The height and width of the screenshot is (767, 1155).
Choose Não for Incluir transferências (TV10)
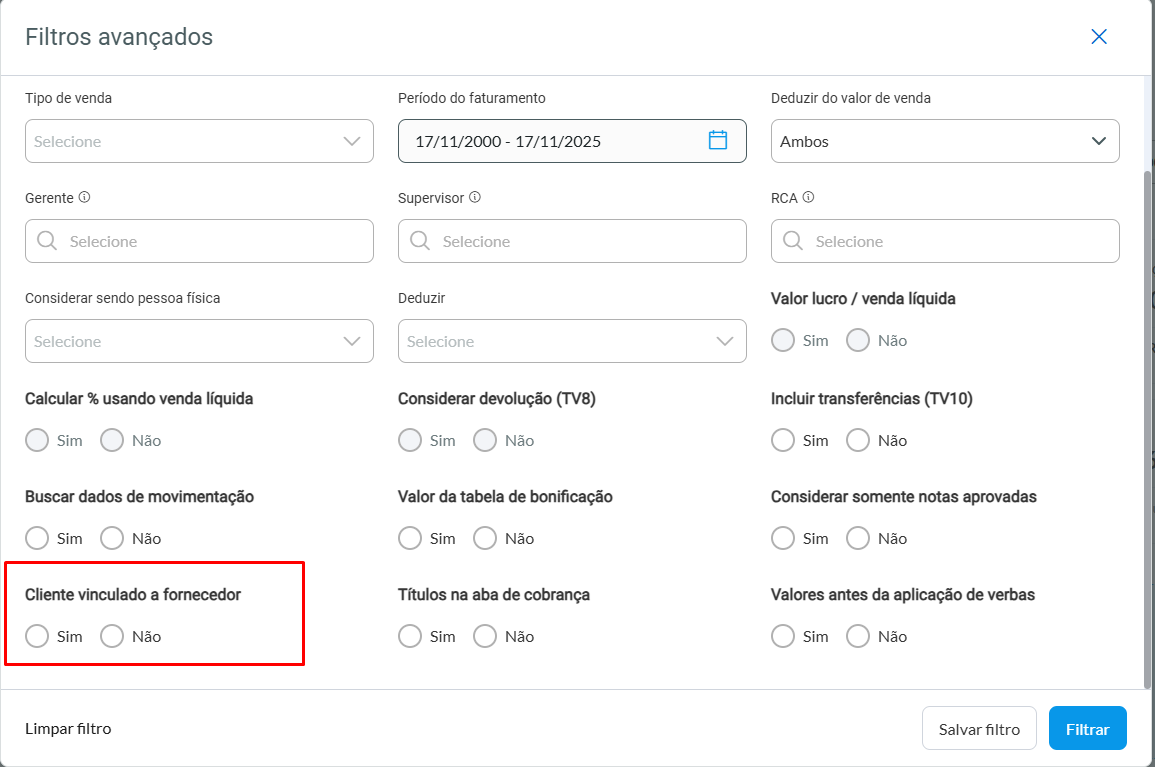coord(858,440)
